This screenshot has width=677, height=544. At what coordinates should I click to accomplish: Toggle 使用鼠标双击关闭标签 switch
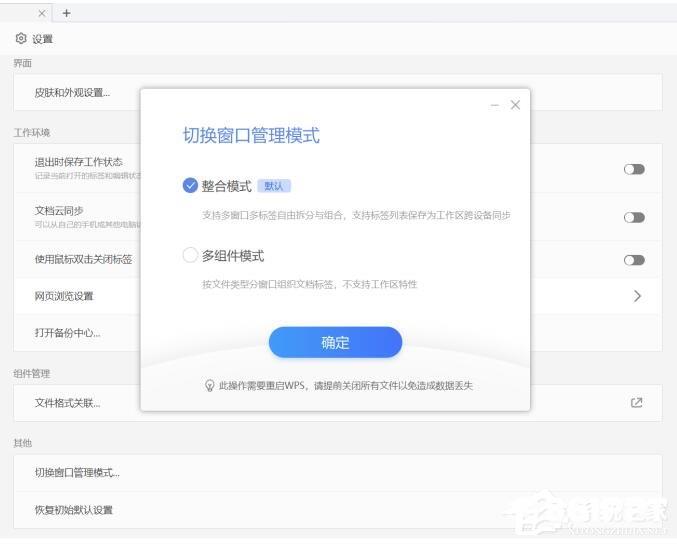[x=634, y=260]
